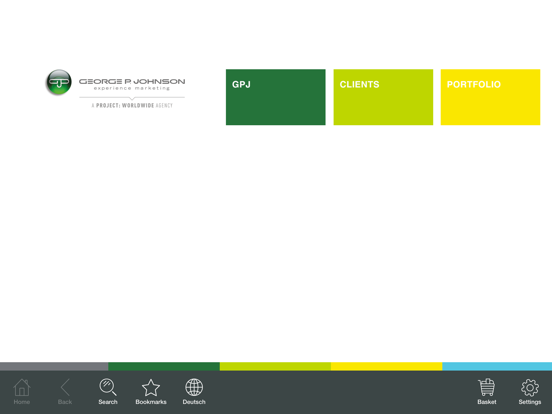Select the yellow color bar segment
552x414 pixels.
tap(387, 366)
